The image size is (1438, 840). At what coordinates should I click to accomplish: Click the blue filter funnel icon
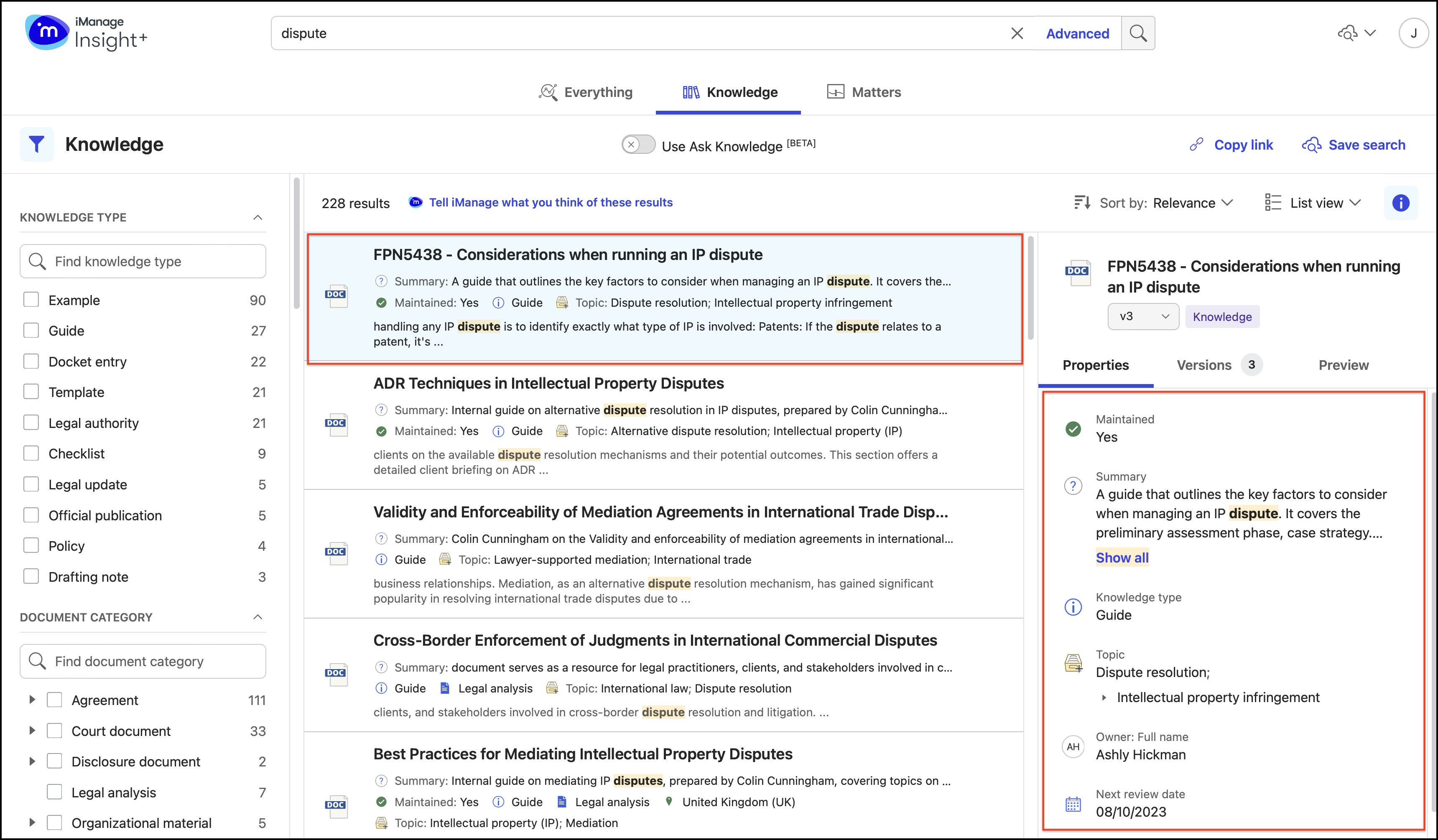pos(36,144)
